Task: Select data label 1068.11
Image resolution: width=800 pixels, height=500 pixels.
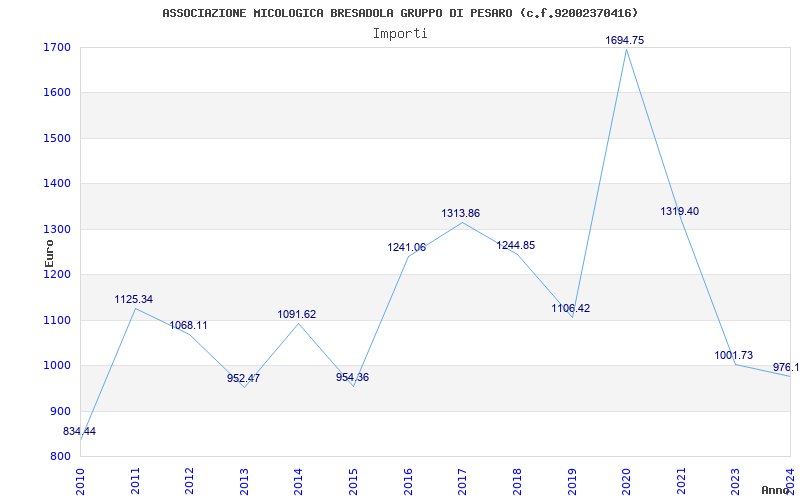Action: (x=188, y=326)
